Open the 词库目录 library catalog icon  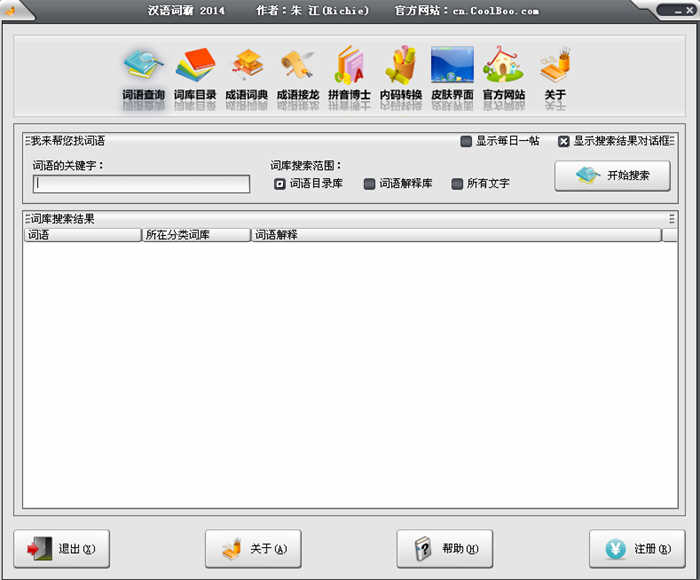coord(195,75)
